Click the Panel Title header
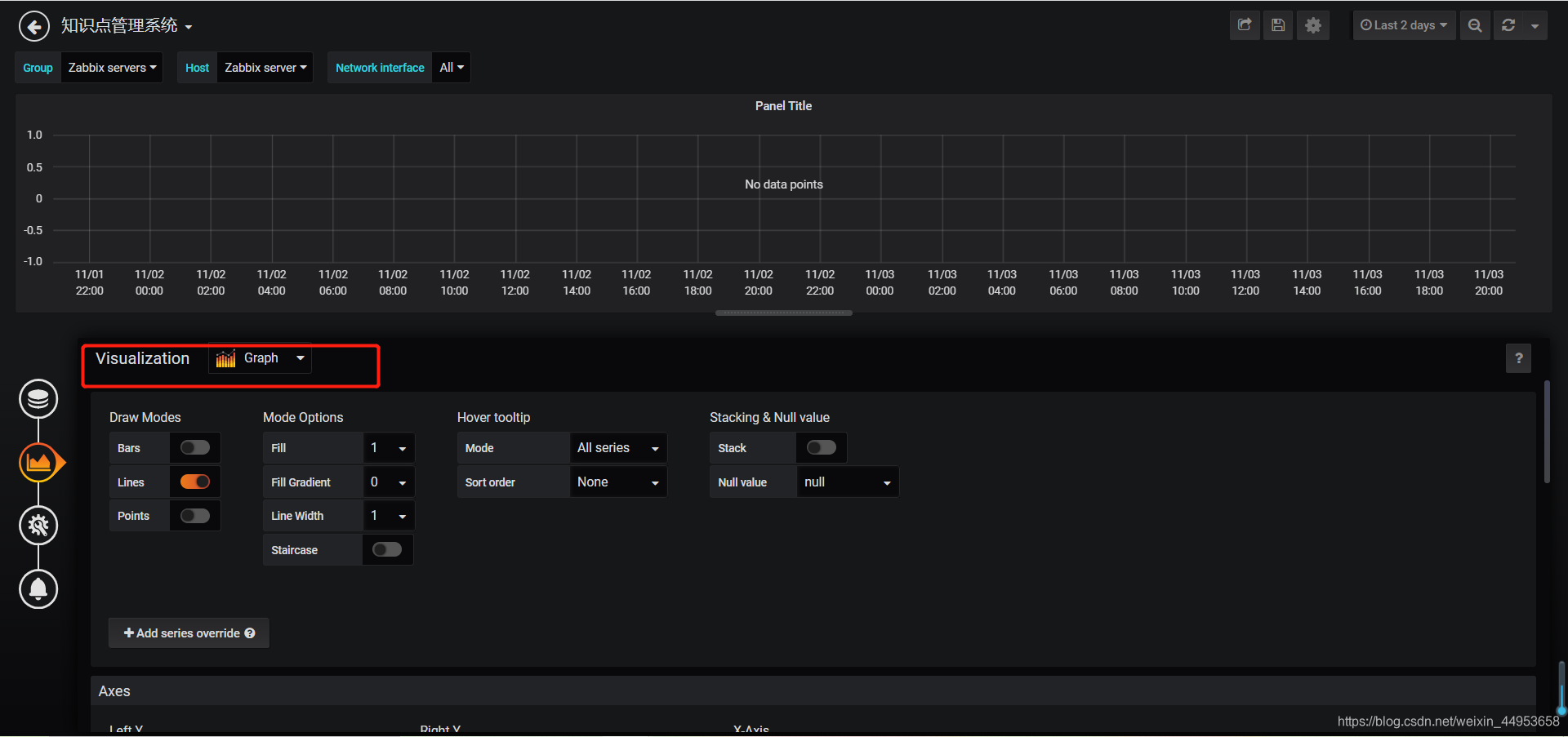 [x=783, y=106]
